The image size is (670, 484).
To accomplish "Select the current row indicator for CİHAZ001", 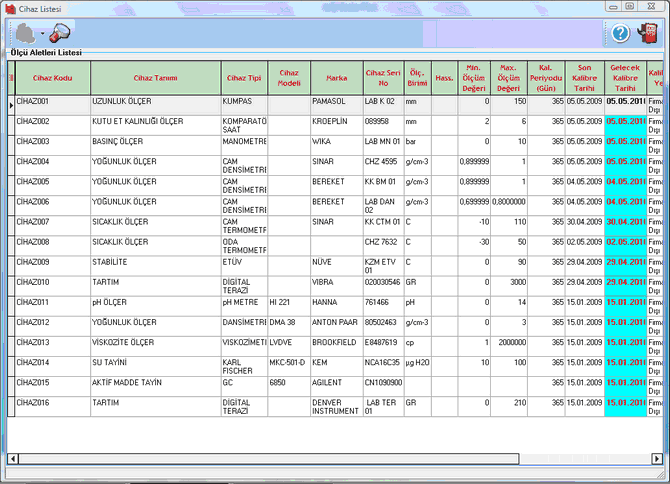I will (x=11, y=105).
